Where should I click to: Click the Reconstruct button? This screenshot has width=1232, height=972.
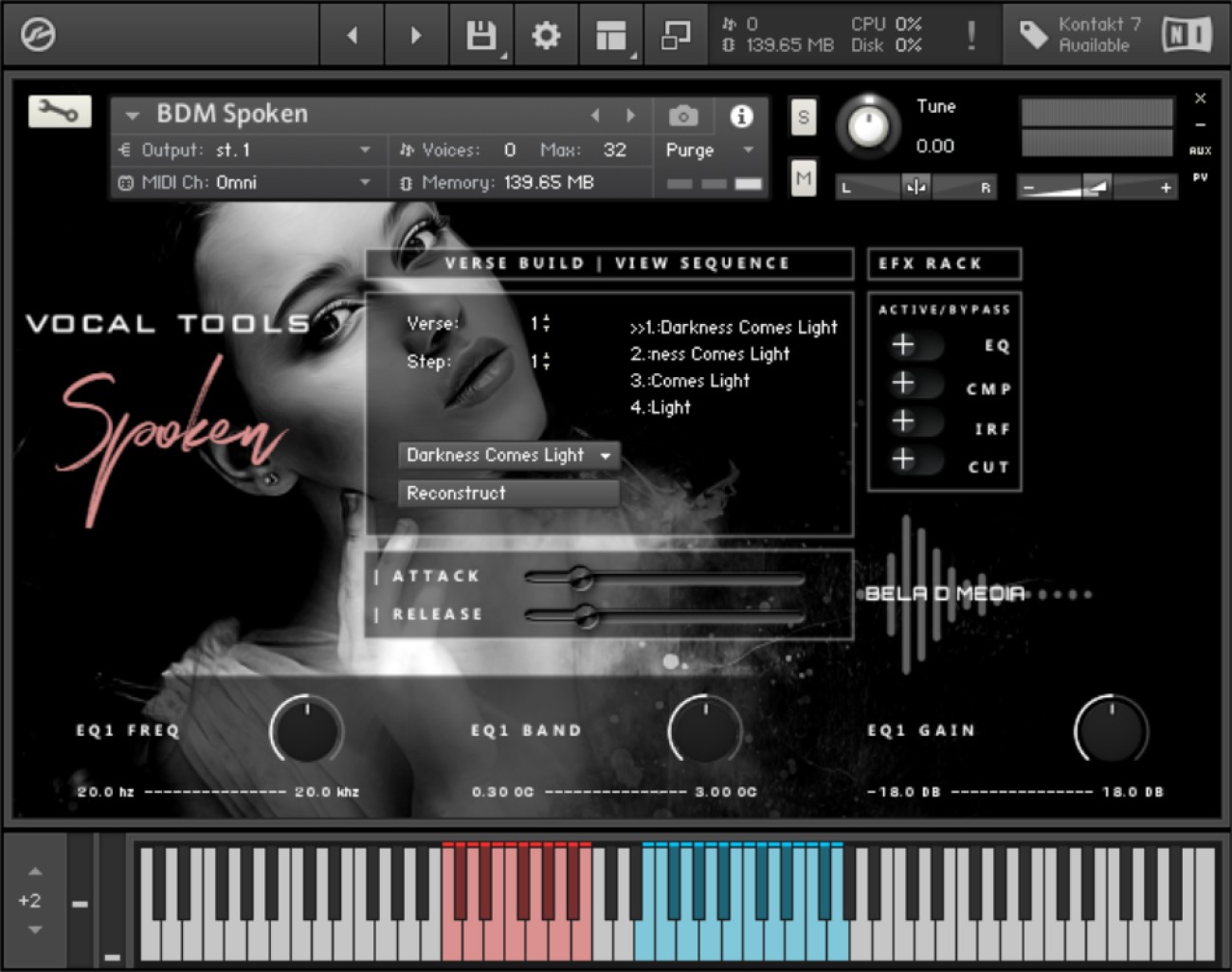click(x=508, y=493)
